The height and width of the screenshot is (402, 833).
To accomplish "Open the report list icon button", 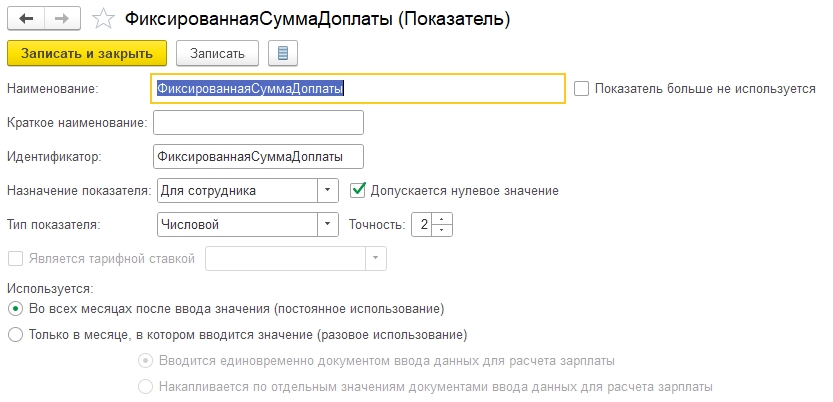I will (x=282, y=52).
